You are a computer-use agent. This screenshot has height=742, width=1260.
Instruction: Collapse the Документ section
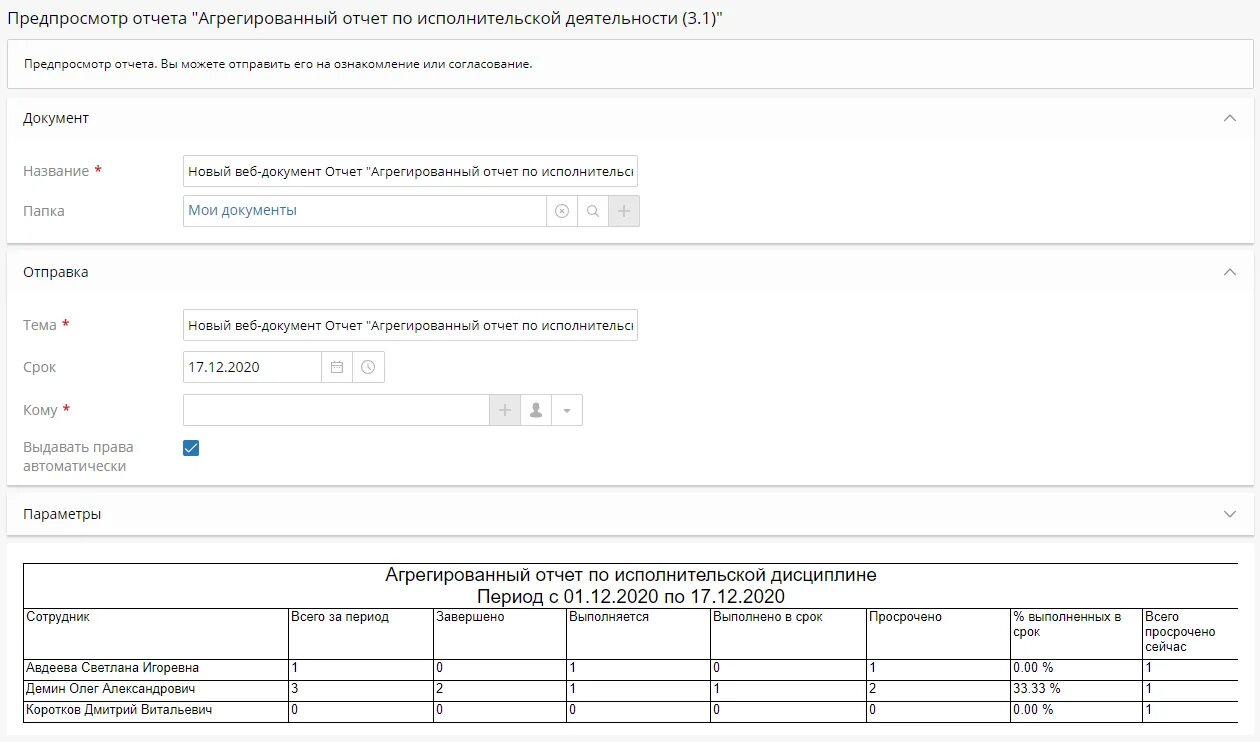pos(1230,118)
